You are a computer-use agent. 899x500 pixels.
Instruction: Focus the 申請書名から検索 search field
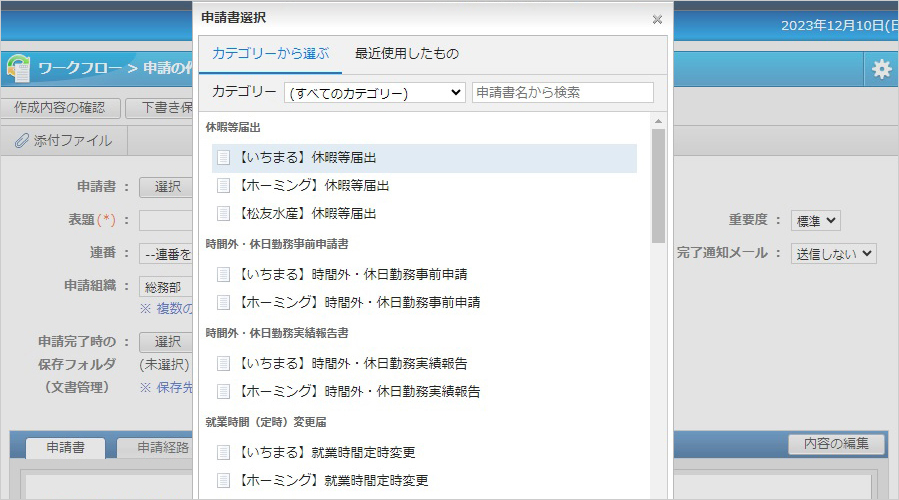tap(562, 92)
